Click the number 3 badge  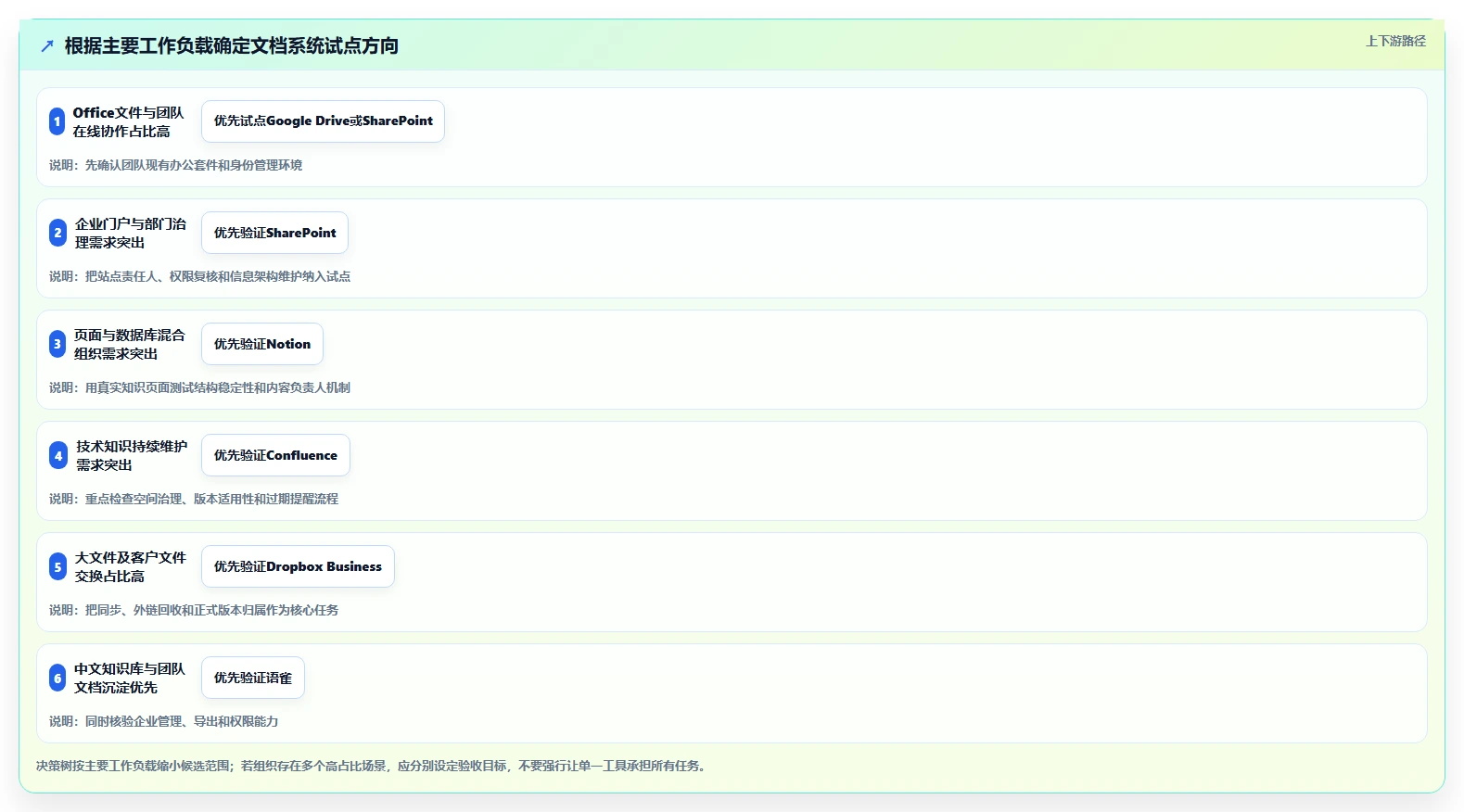click(x=57, y=344)
